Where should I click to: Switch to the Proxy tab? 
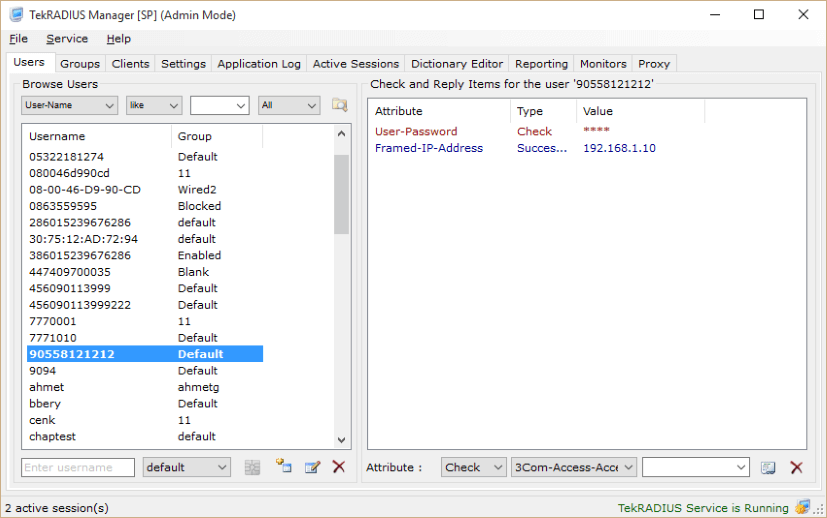pyautogui.click(x=654, y=64)
